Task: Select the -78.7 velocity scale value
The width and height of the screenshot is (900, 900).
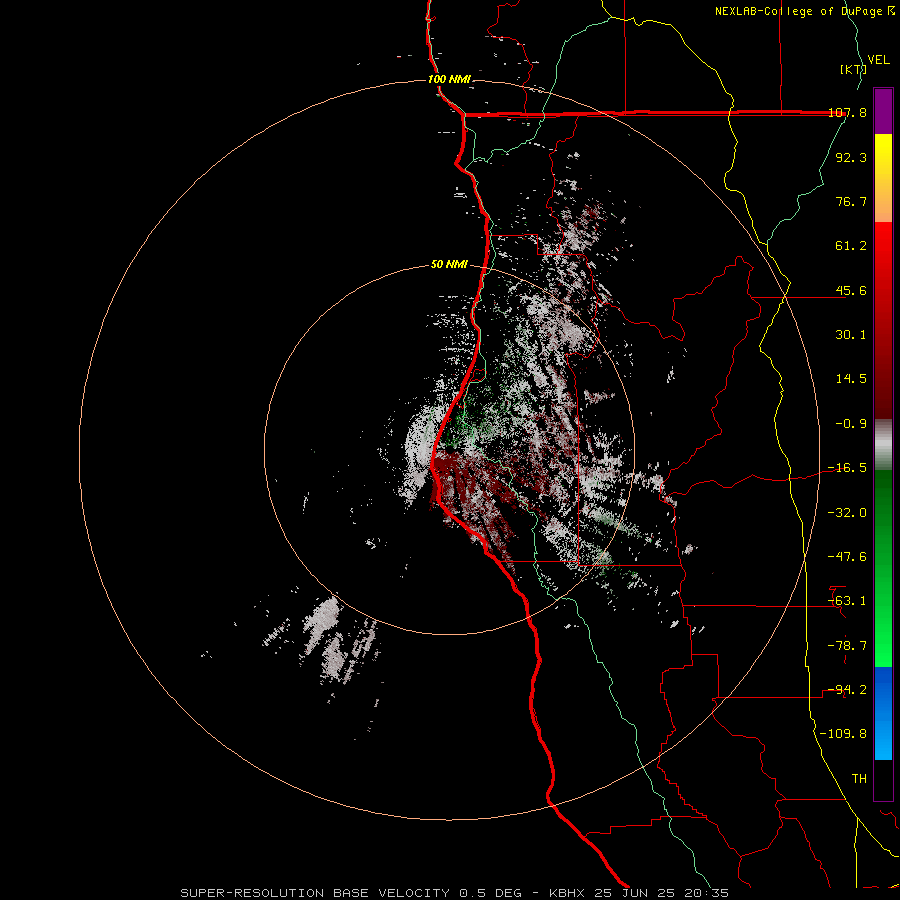Action: tap(847, 646)
